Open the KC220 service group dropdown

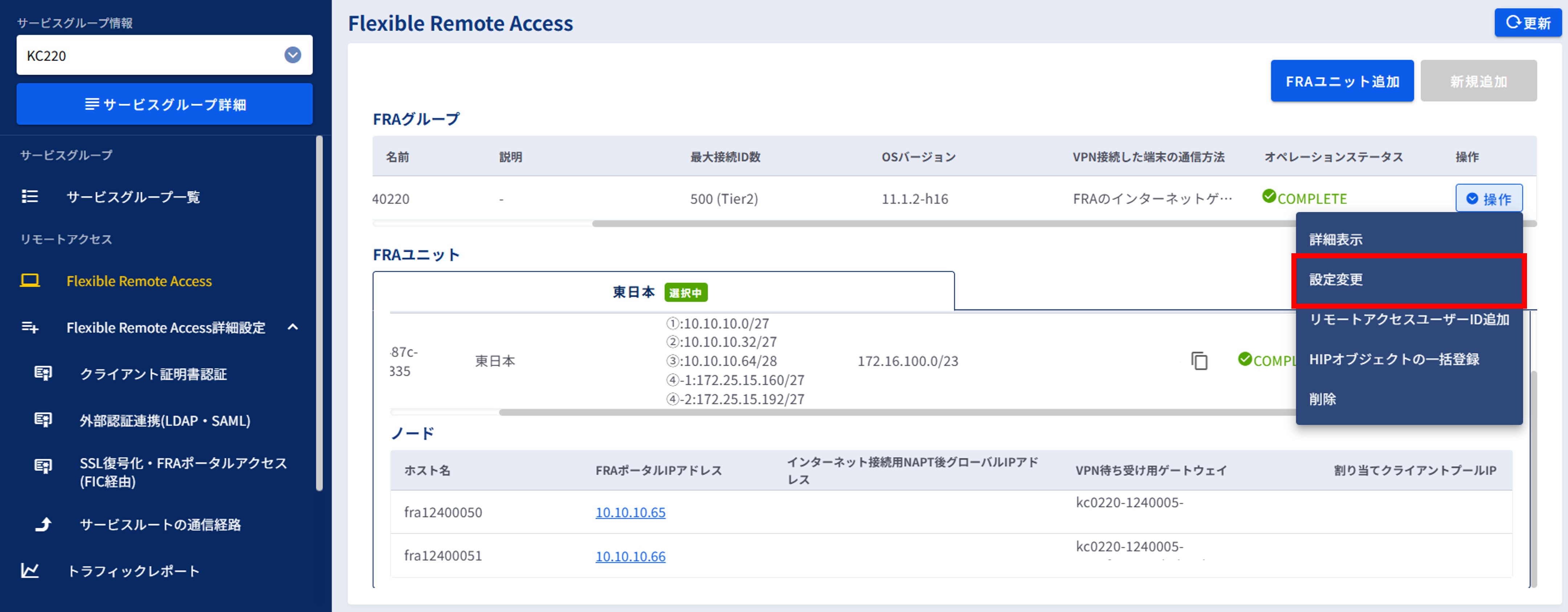pyautogui.click(x=293, y=56)
